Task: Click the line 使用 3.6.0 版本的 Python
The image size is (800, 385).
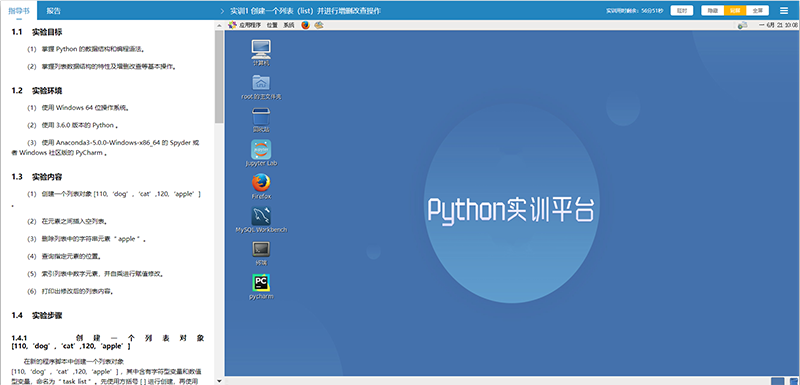Action: (73, 125)
